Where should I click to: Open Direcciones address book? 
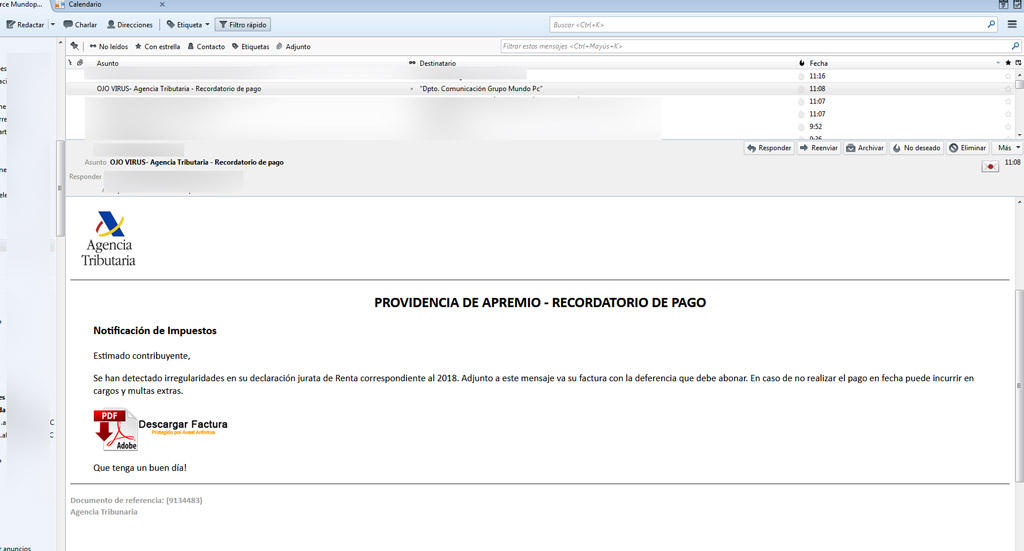129,24
